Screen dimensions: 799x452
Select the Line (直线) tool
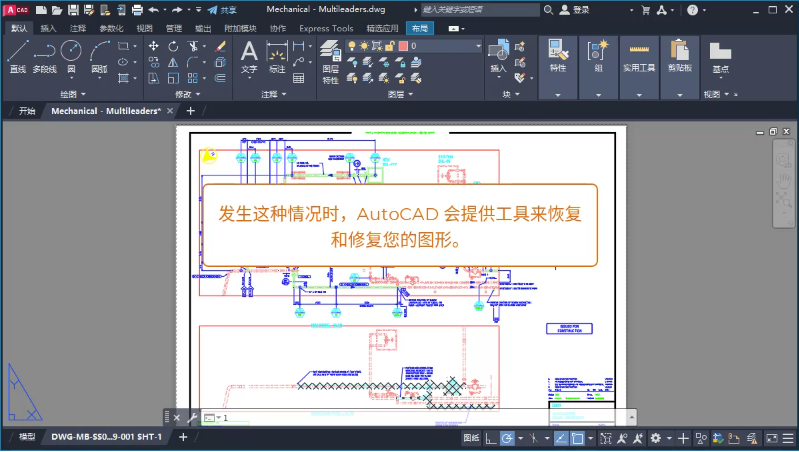[x=17, y=57]
